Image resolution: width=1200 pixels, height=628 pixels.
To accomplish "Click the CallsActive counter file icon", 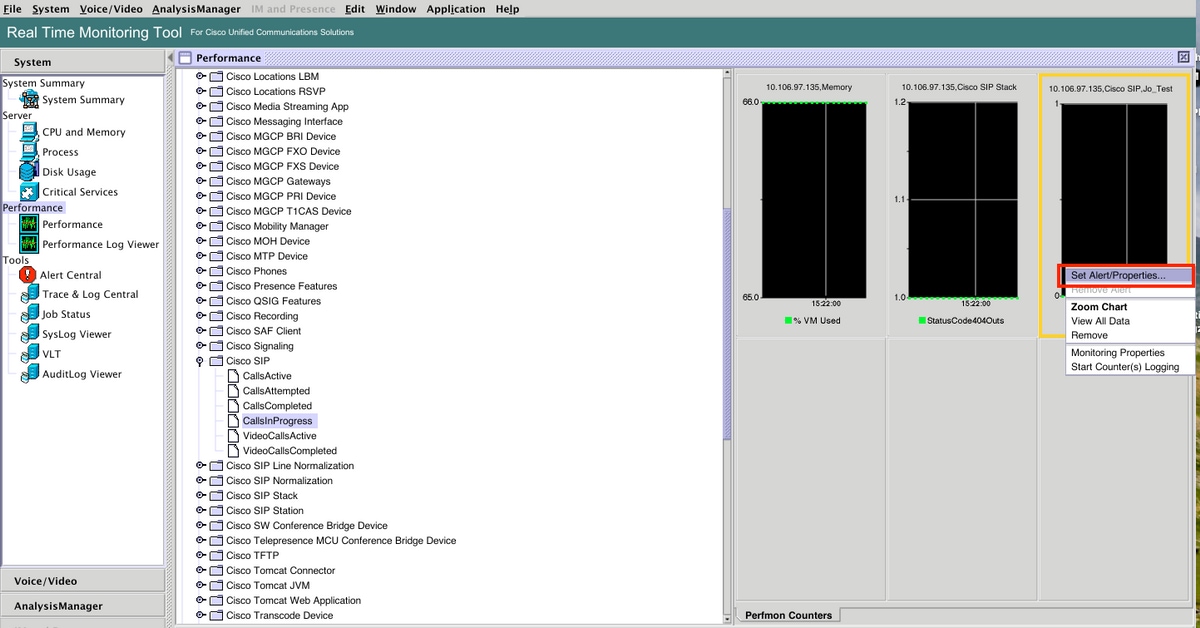I will coord(234,376).
